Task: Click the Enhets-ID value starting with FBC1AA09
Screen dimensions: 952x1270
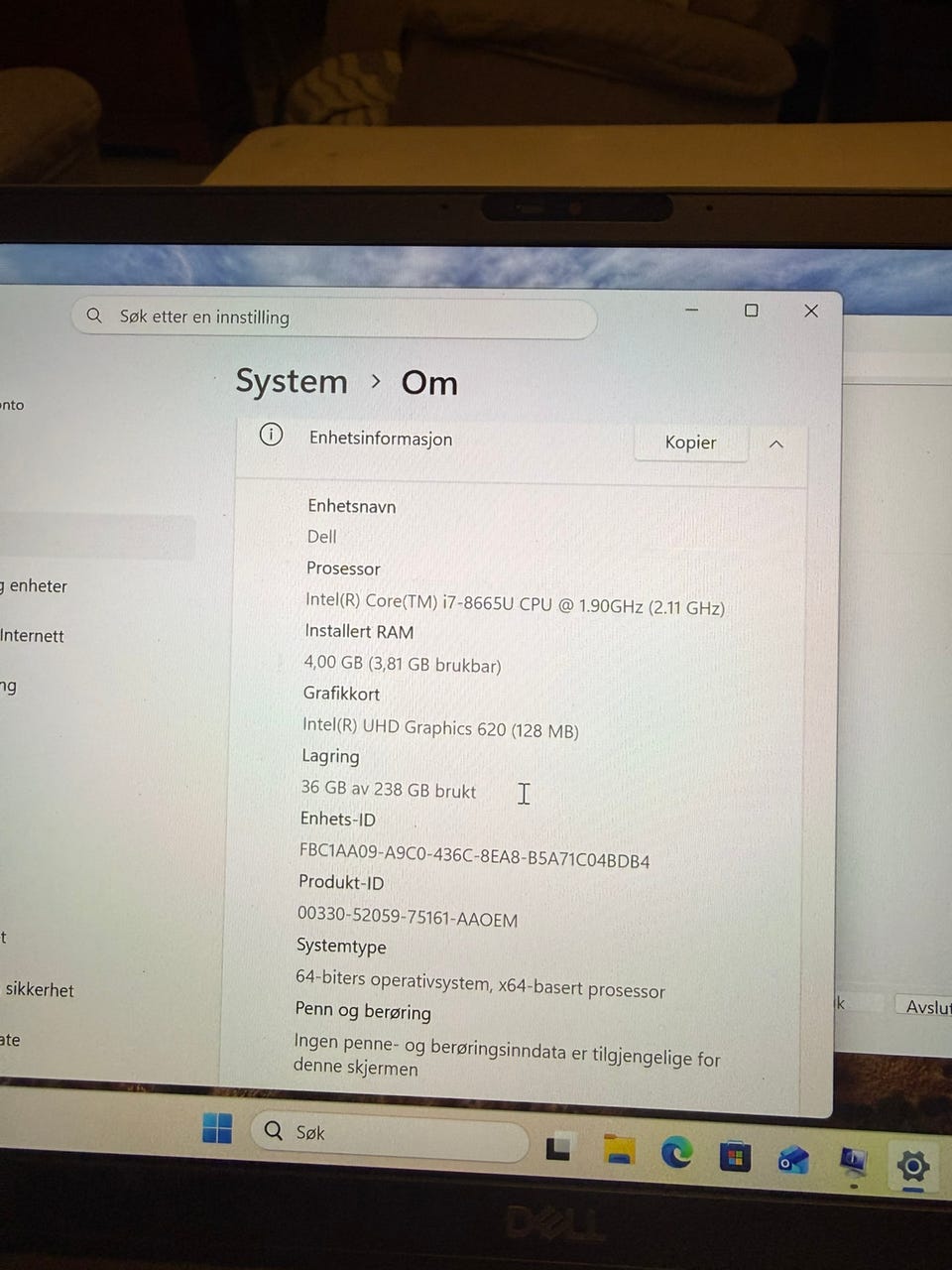Action: pos(475,855)
